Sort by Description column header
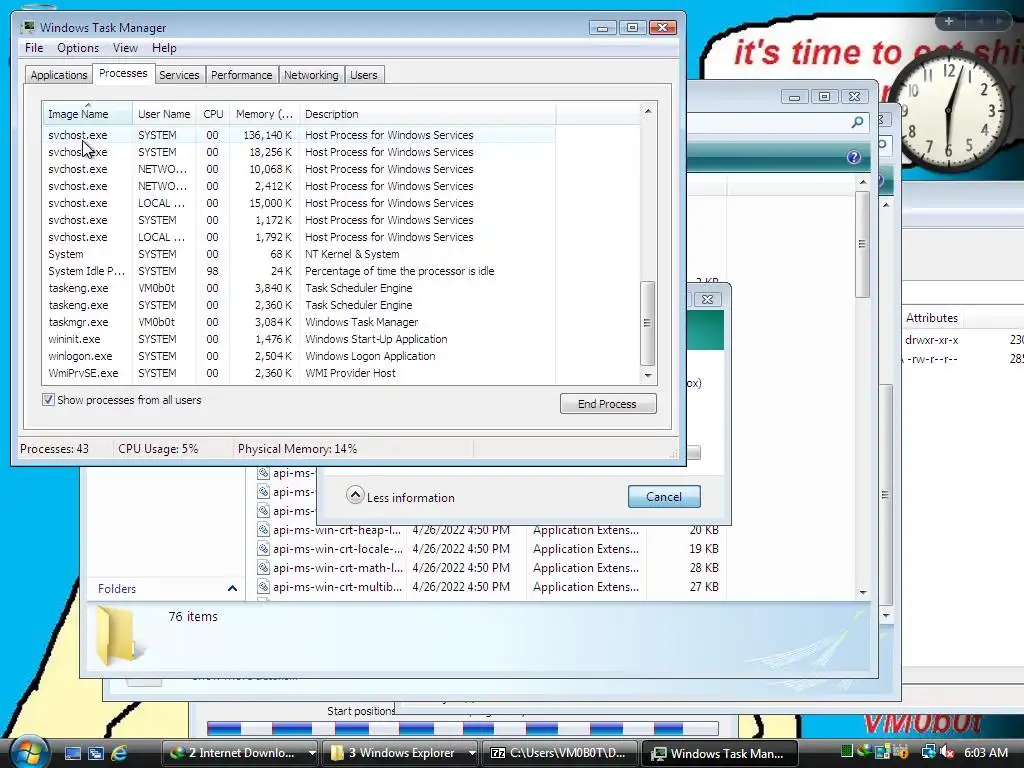Viewport: 1024px width, 768px height. click(428, 114)
